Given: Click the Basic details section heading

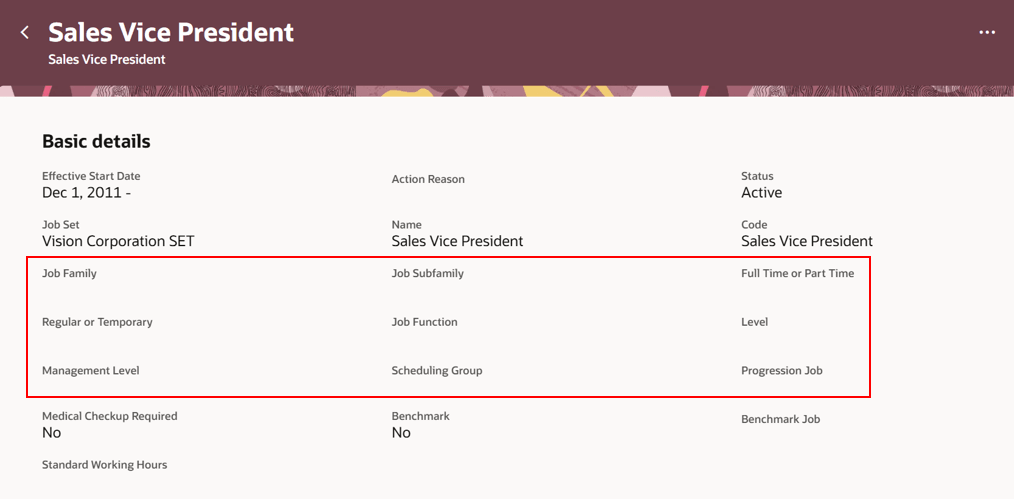Looking at the screenshot, I should 96,141.
